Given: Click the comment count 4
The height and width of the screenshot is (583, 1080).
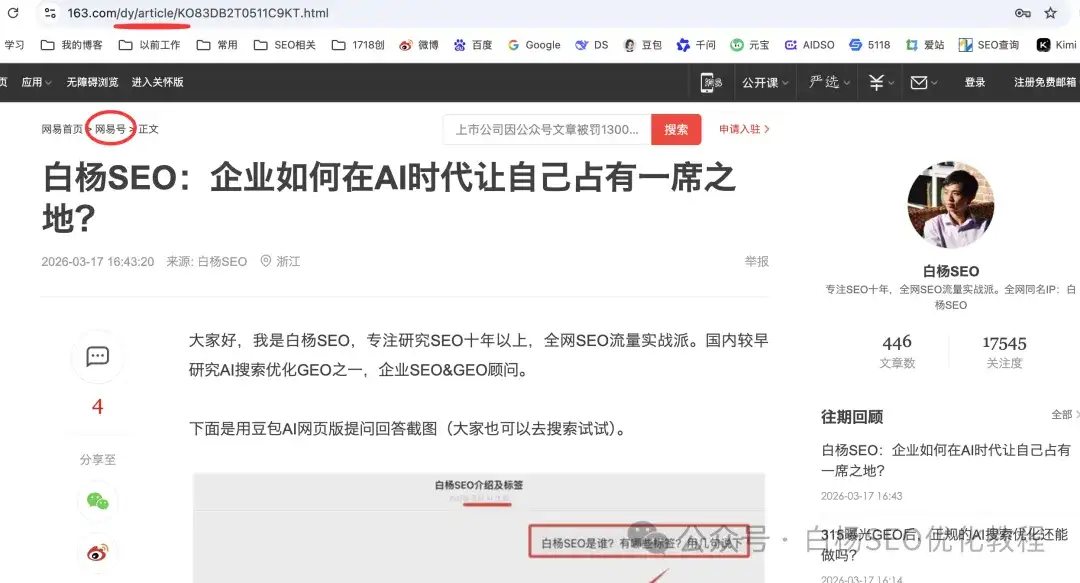Looking at the screenshot, I should pos(97,407).
